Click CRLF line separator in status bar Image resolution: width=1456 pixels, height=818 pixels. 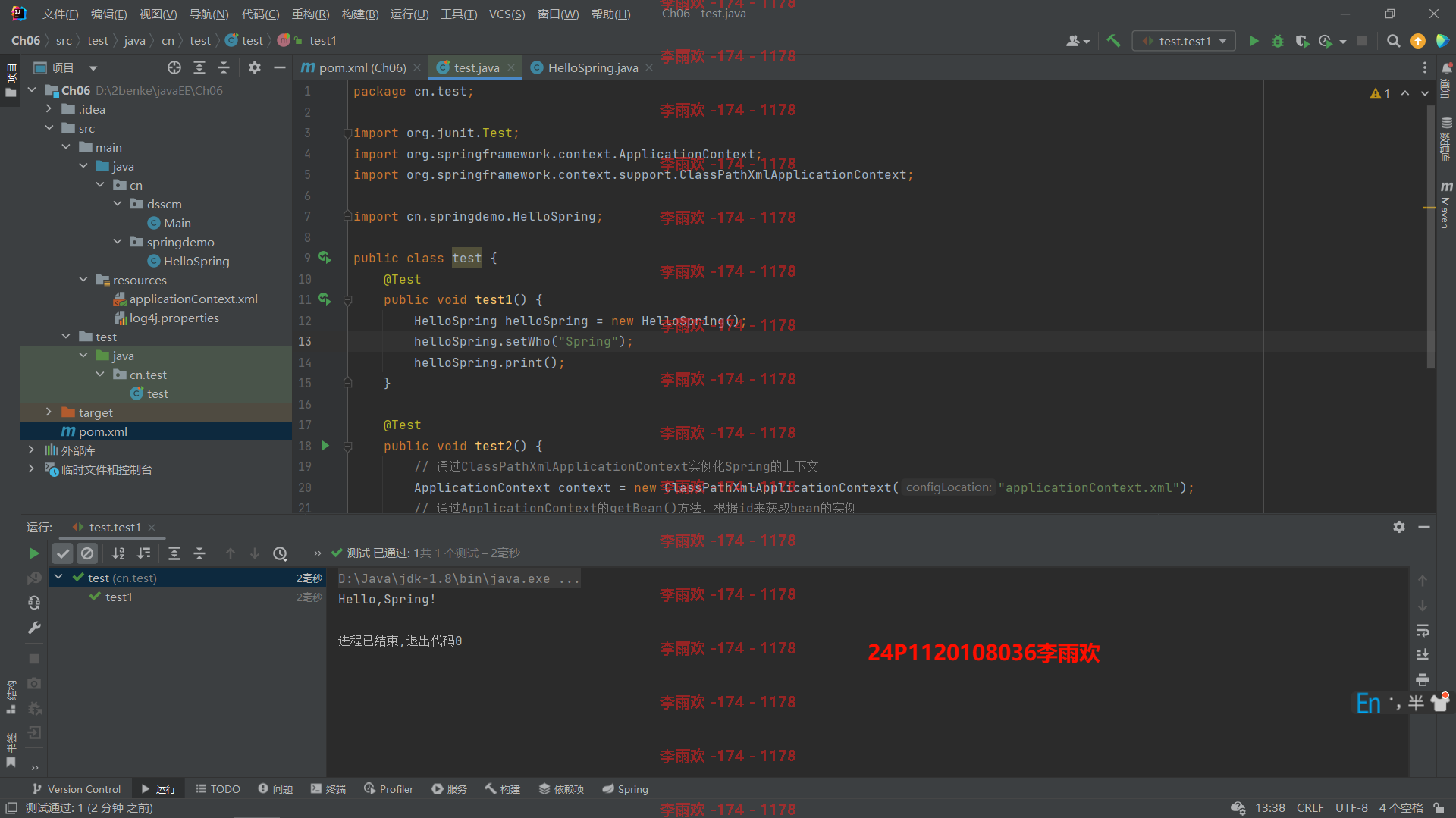coord(1310,808)
